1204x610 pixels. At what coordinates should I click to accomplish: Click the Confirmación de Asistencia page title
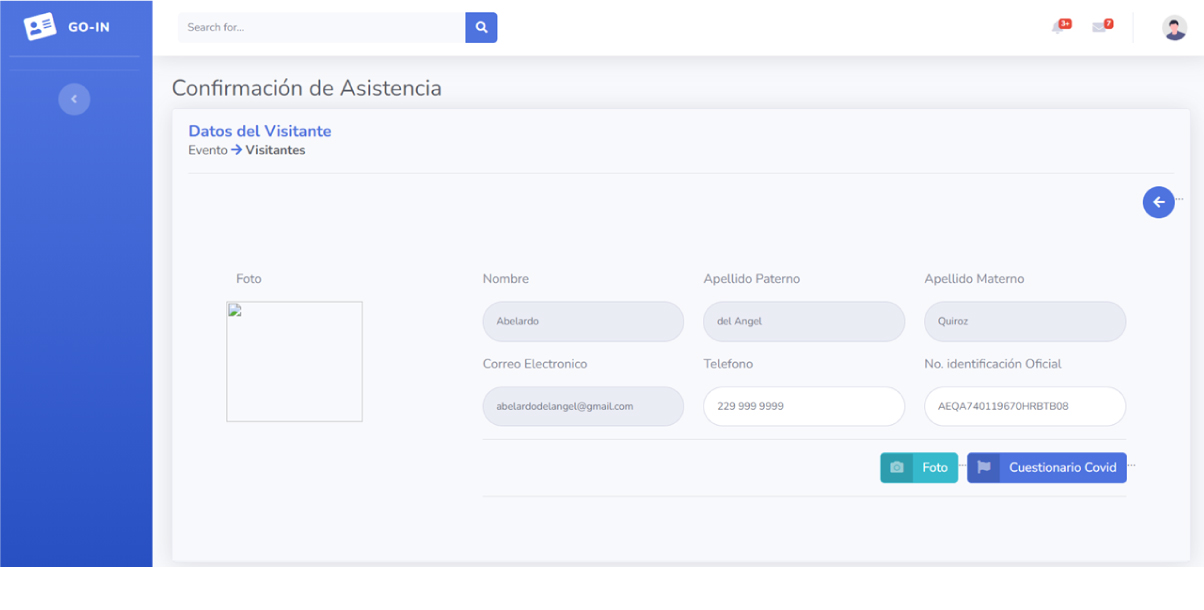click(307, 88)
